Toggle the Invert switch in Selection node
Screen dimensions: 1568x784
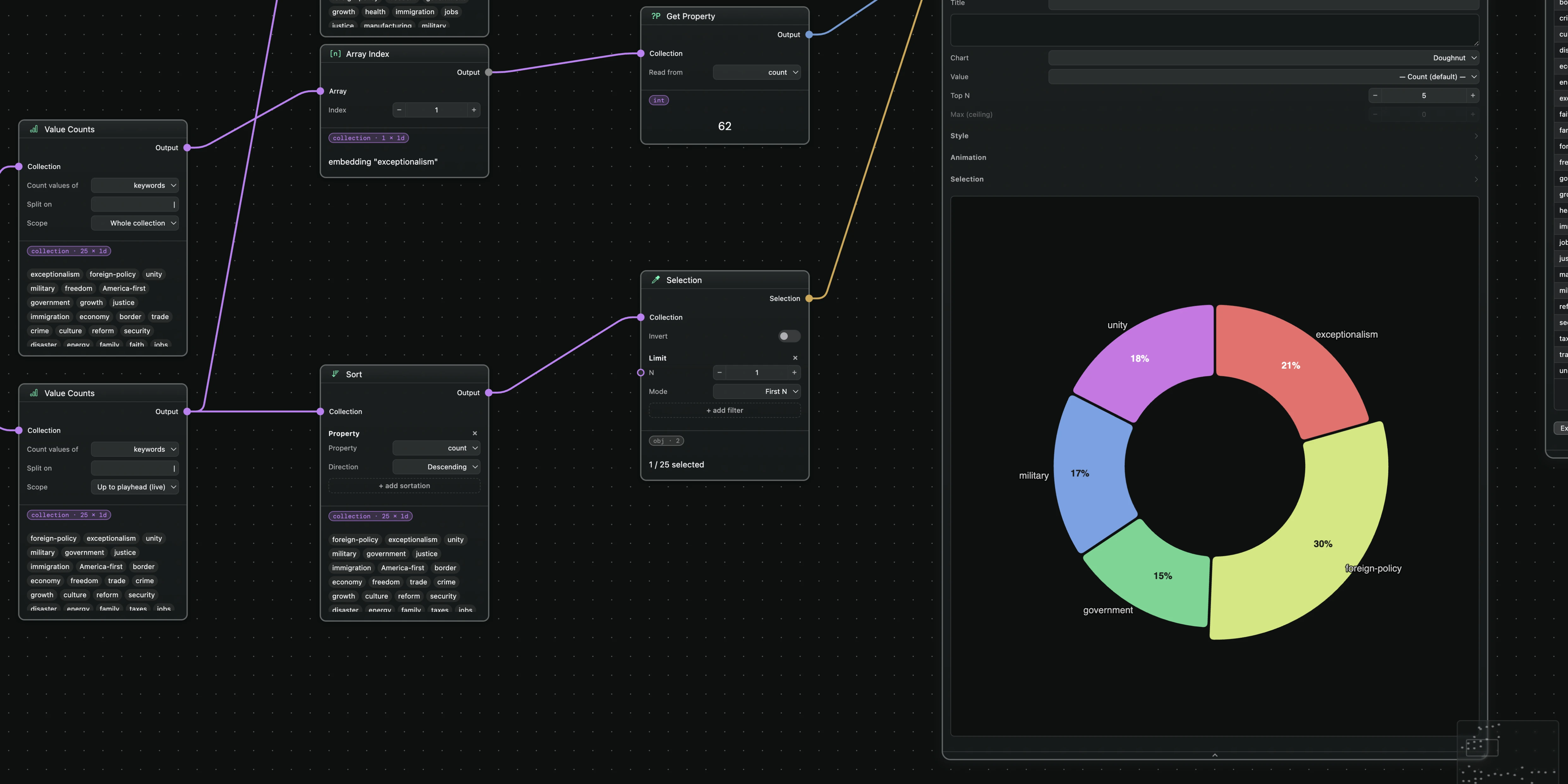click(x=789, y=336)
